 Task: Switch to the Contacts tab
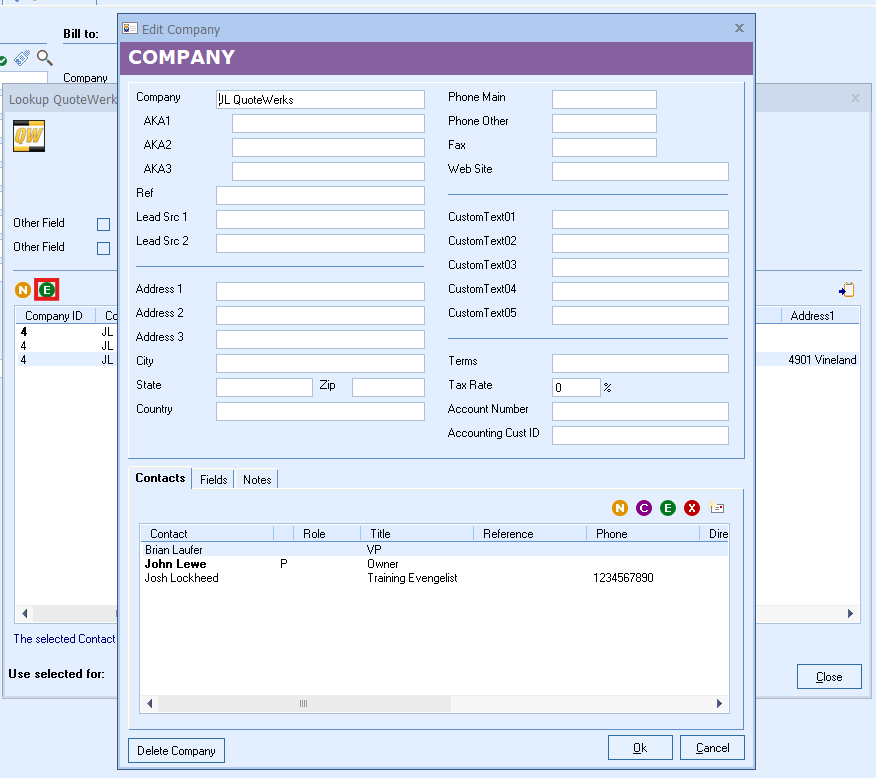point(160,478)
